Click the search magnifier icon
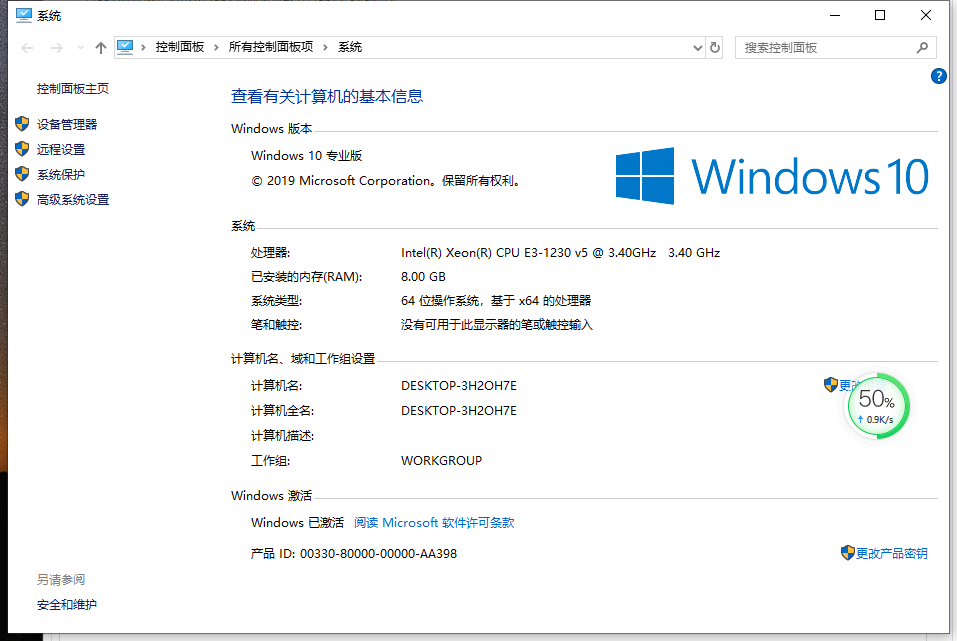957x641 pixels. tap(922, 48)
